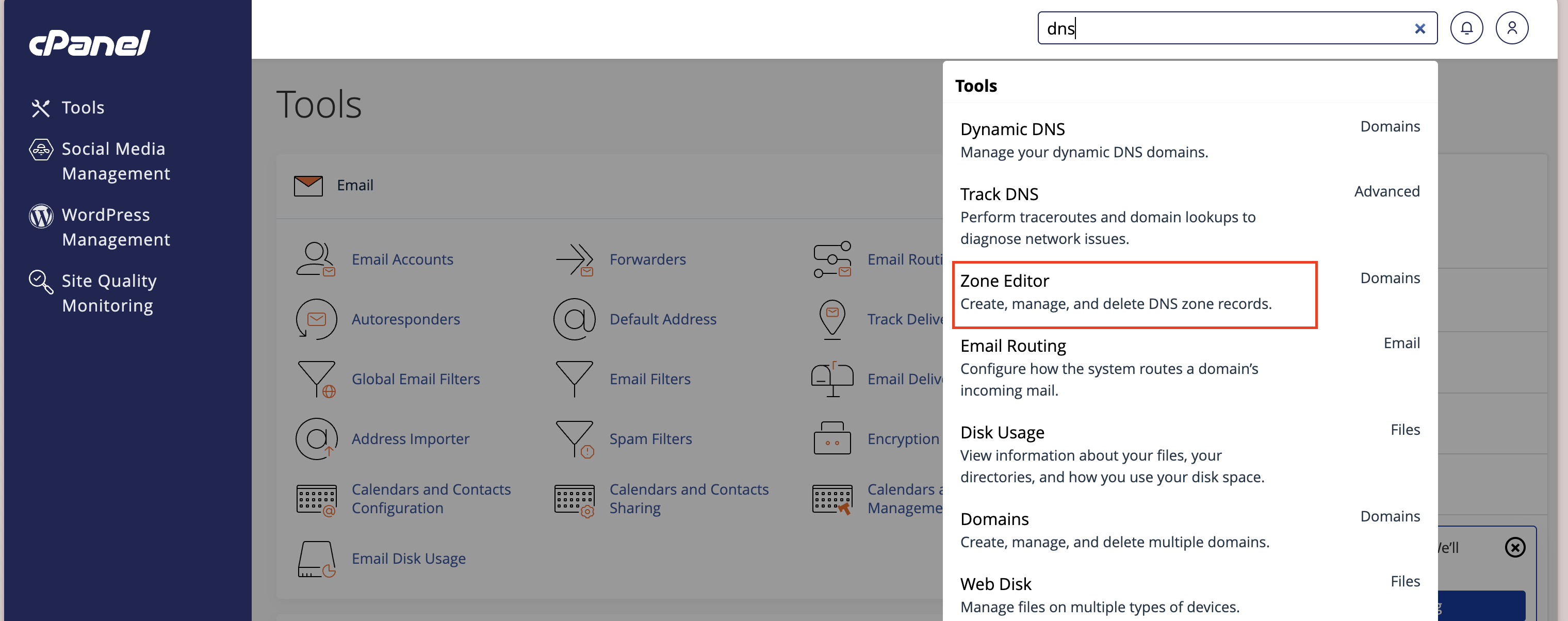Dismiss the notice with the circled X

(x=1514, y=547)
